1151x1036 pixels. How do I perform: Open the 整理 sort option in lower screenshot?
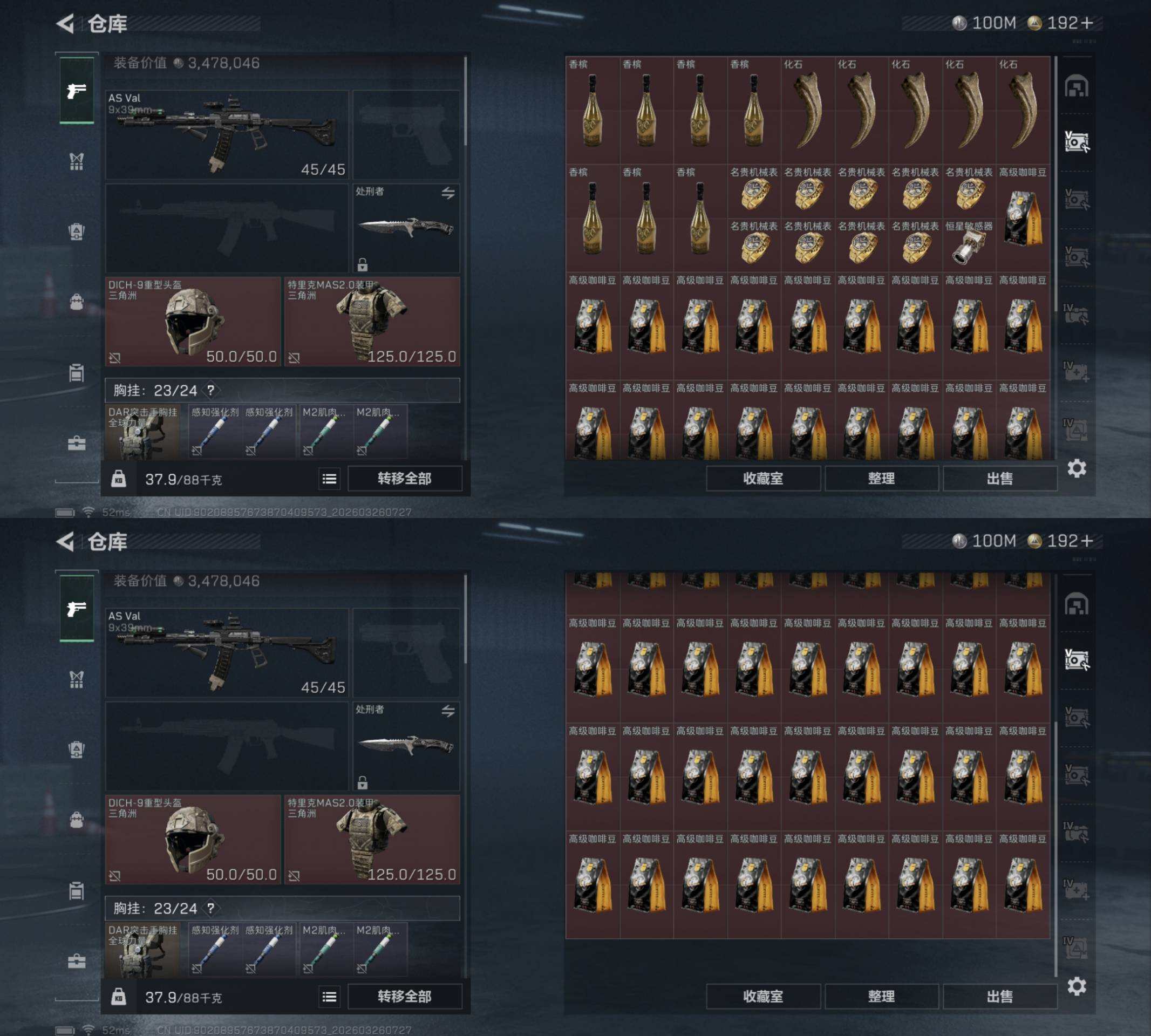pyautogui.click(x=881, y=997)
